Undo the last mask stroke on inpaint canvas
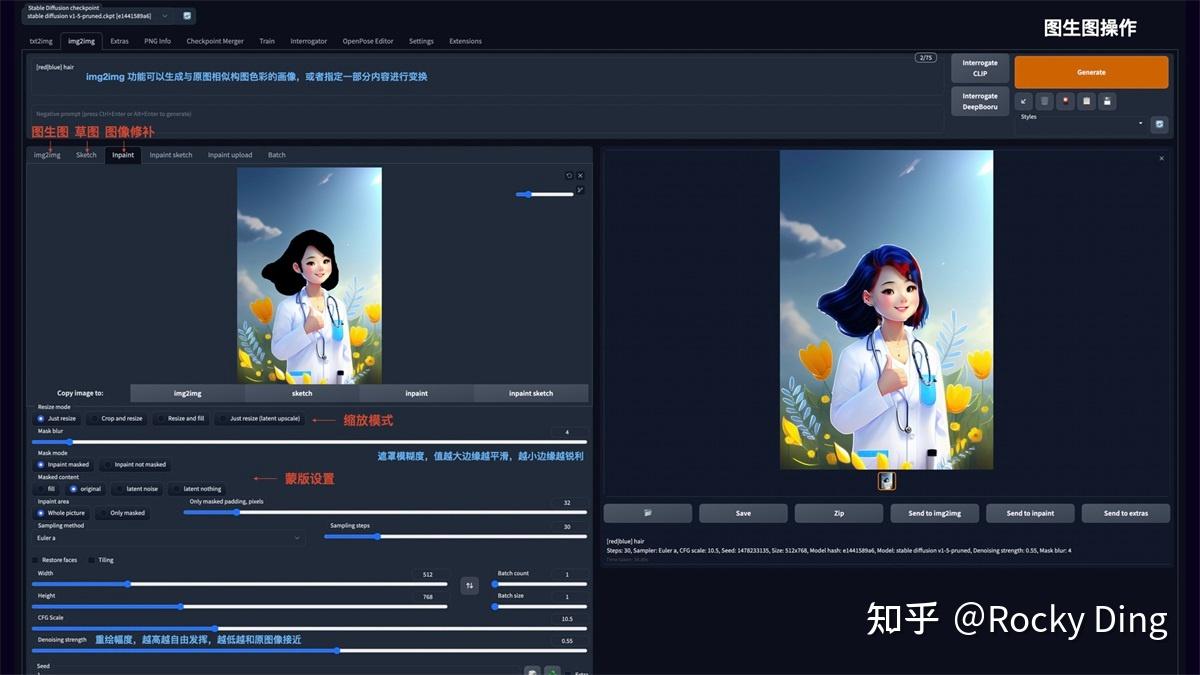 (x=570, y=174)
